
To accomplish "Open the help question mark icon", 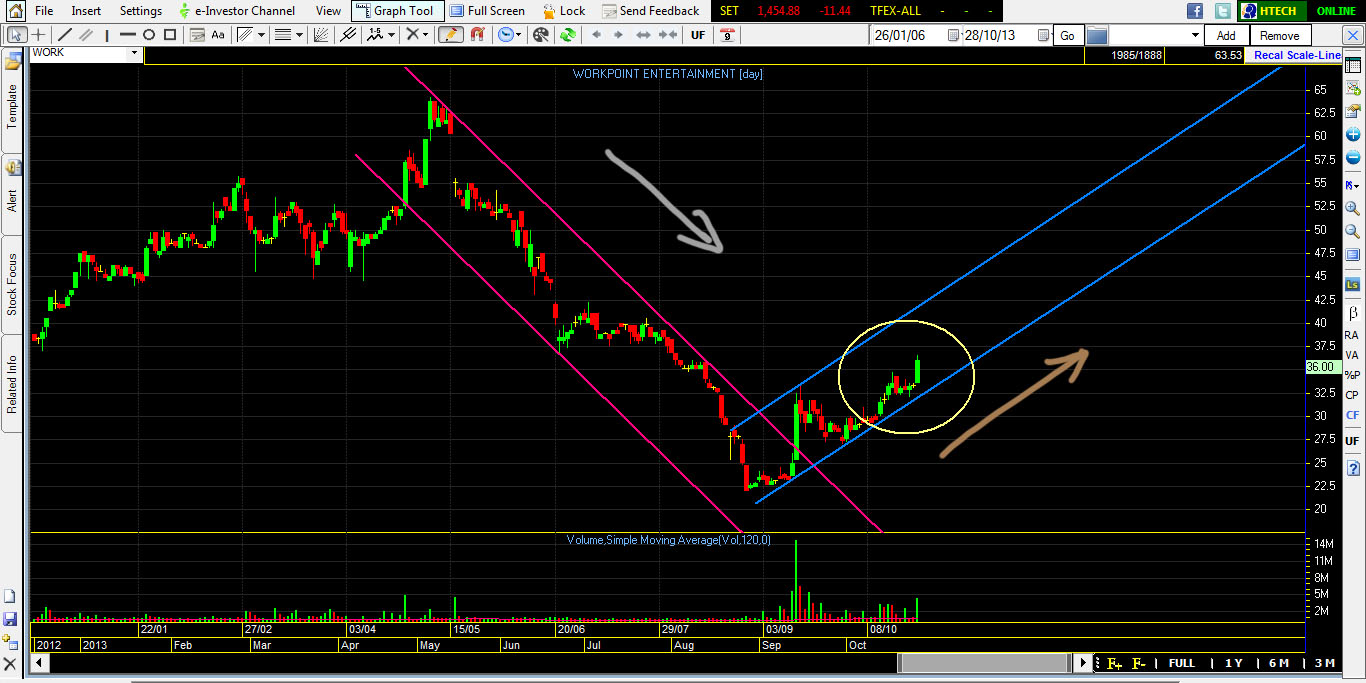I will tap(1352, 467).
